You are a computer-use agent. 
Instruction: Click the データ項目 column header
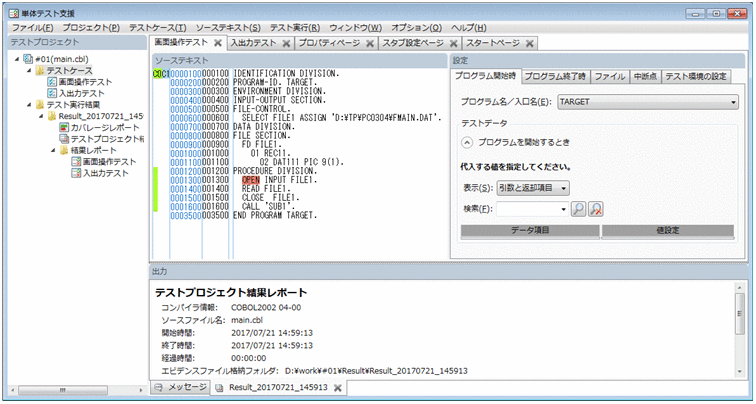(x=530, y=230)
